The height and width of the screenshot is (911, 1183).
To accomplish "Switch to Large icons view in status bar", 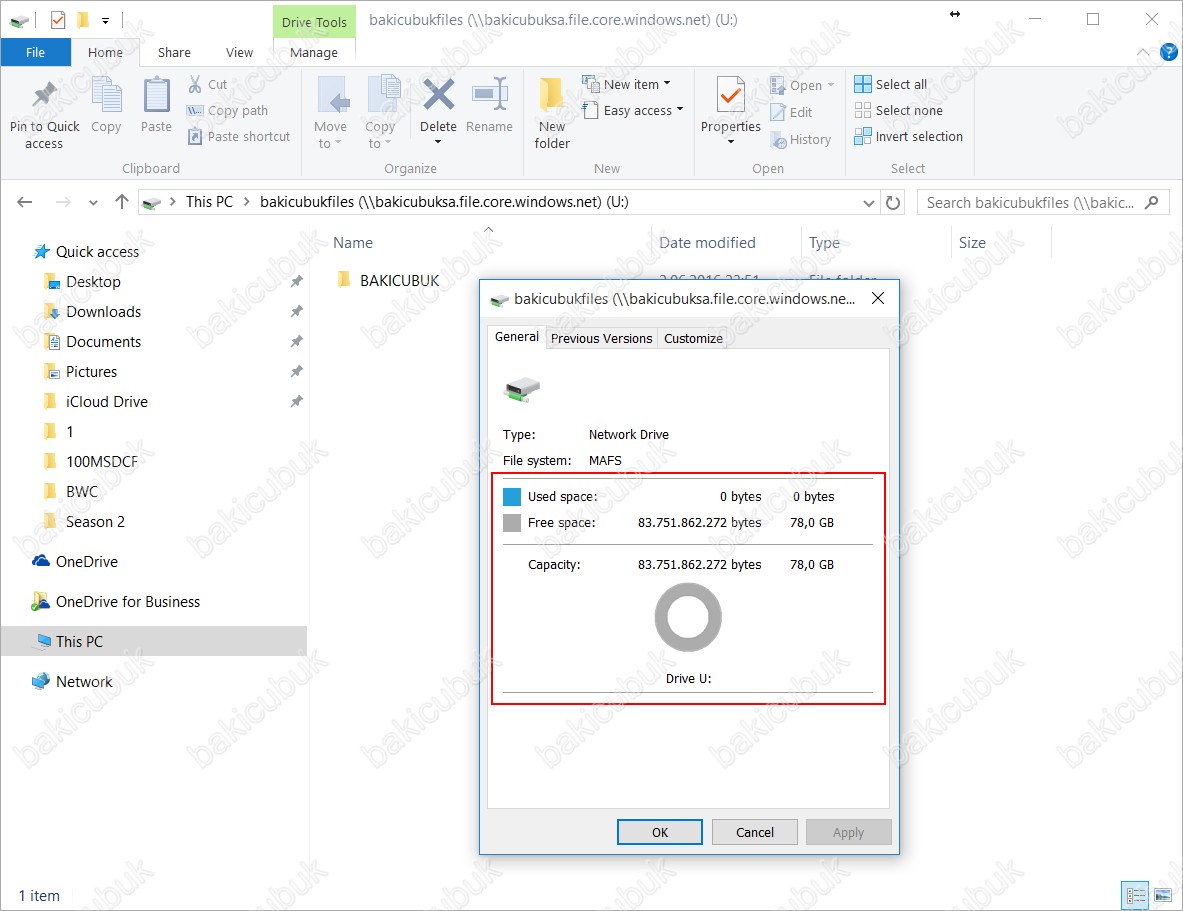I will tap(1163, 896).
